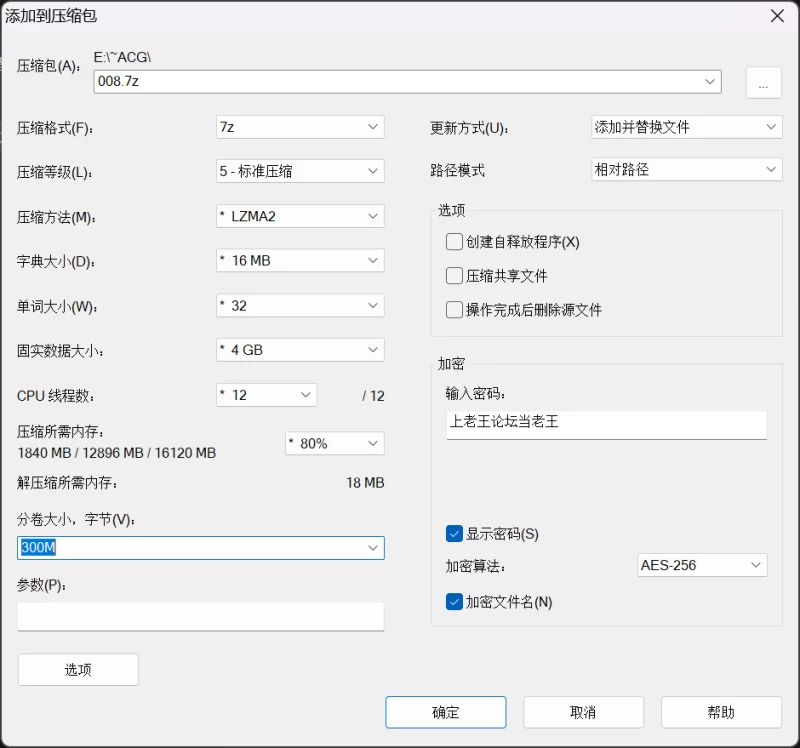Image resolution: width=800 pixels, height=748 pixels.
Task: Enable 操作完成后删除源文件 checkbox
Action: coord(454,310)
